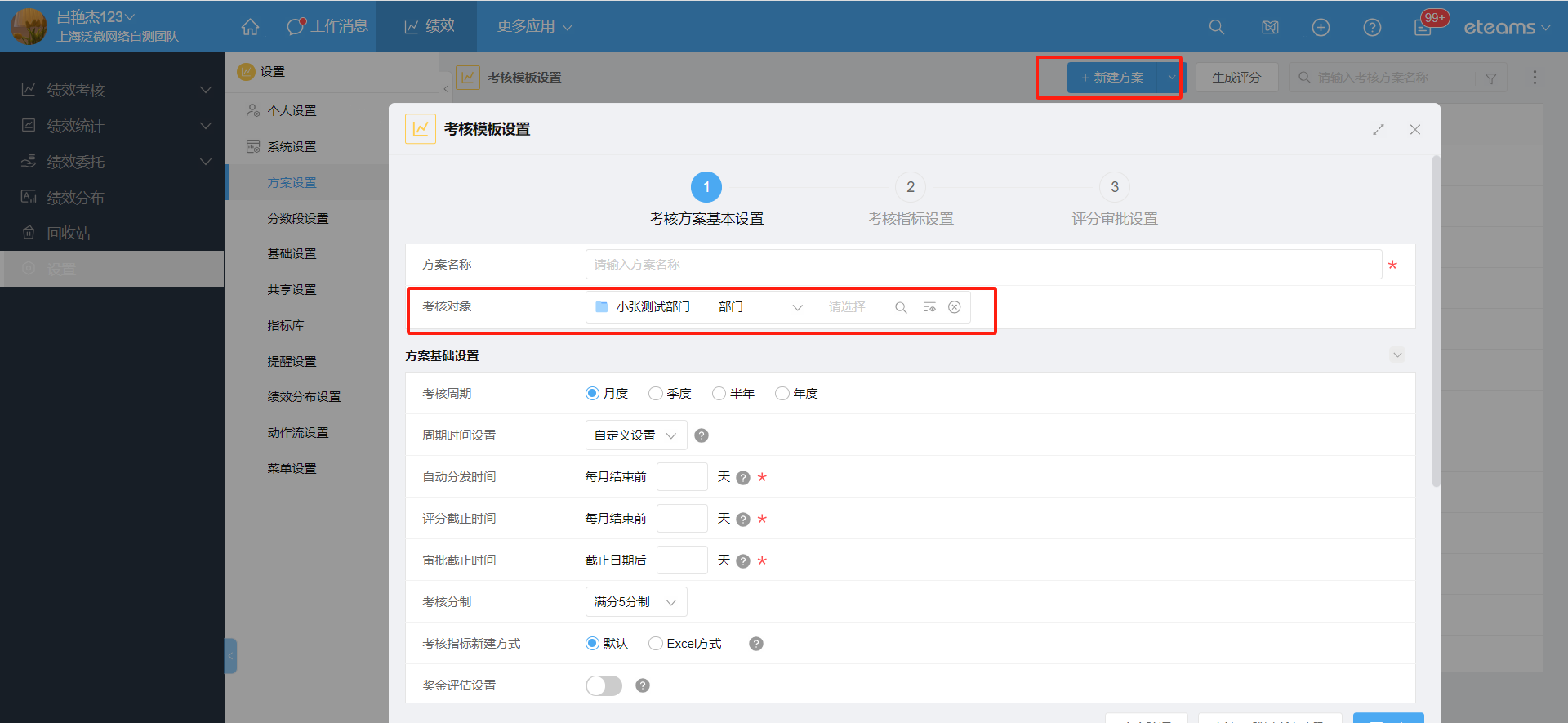Select 系统设置 in settings list
The width and height of the screenshot is (1568, 723).
click(x=292, y=146)
